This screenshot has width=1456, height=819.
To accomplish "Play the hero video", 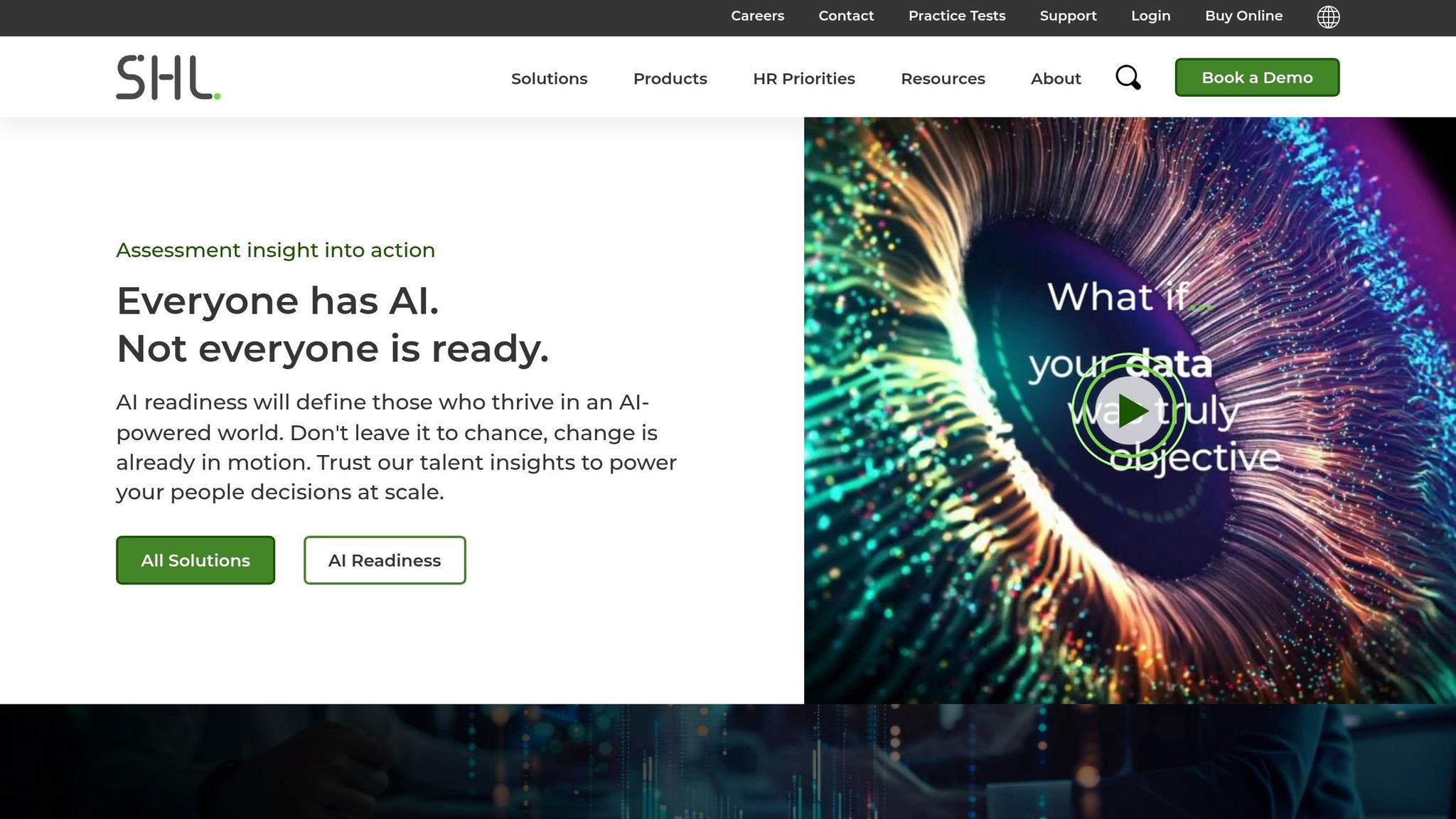I will 1129,410.
